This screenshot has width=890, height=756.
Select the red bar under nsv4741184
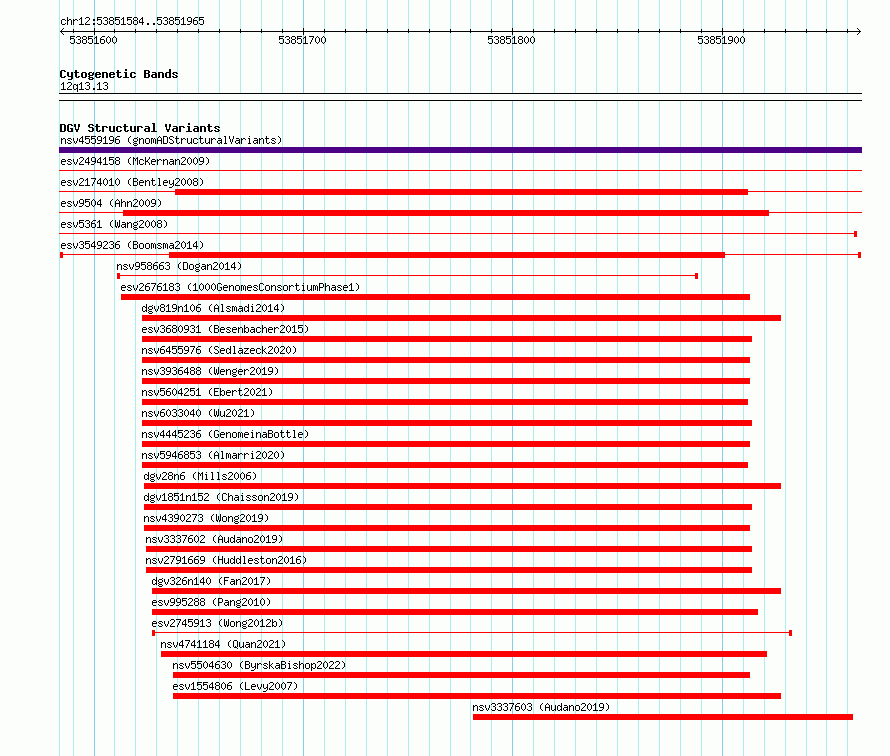(464, 654)
